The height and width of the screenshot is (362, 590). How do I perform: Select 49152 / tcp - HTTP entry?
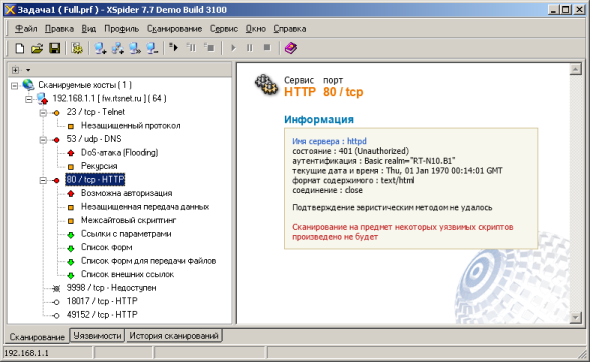102,315
